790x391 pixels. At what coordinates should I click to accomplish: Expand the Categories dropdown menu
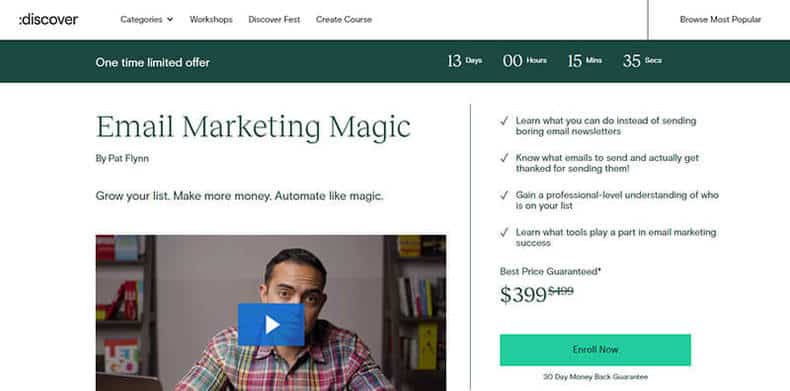pyautogui.click(x=147, y=20)
